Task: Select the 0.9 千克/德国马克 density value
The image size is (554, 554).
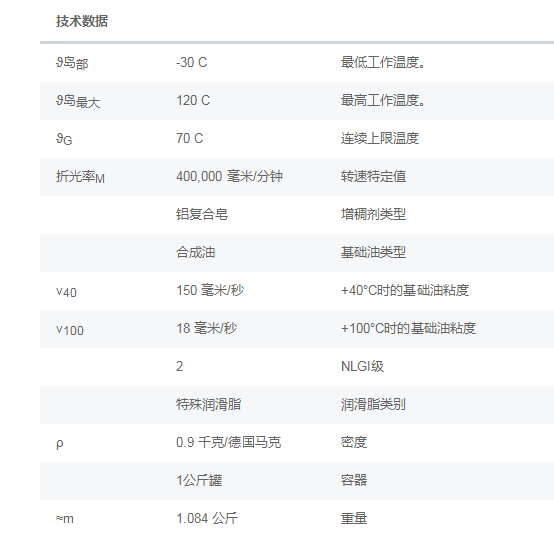Action: click(229, 442)
